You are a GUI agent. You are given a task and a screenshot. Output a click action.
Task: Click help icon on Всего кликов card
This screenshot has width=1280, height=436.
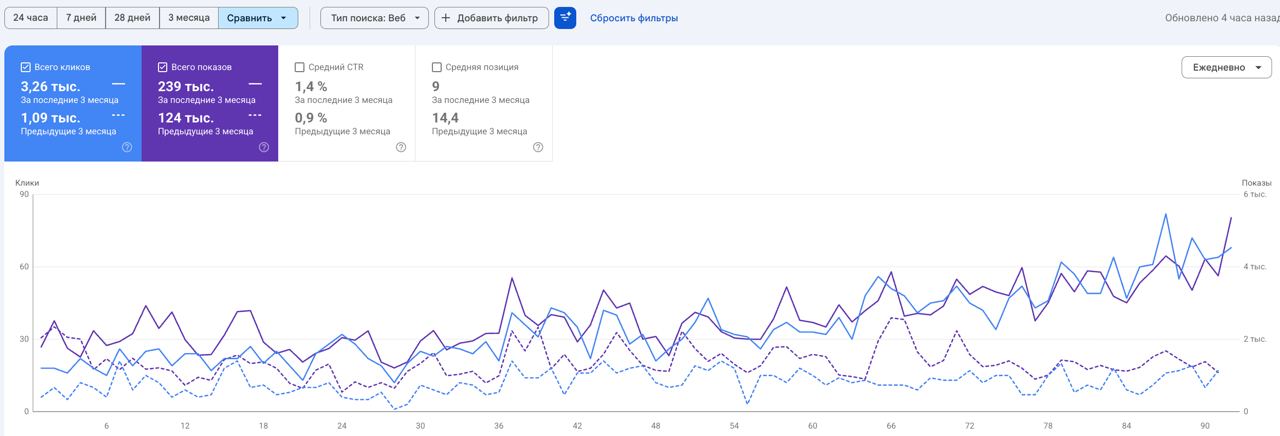(127, 147)
